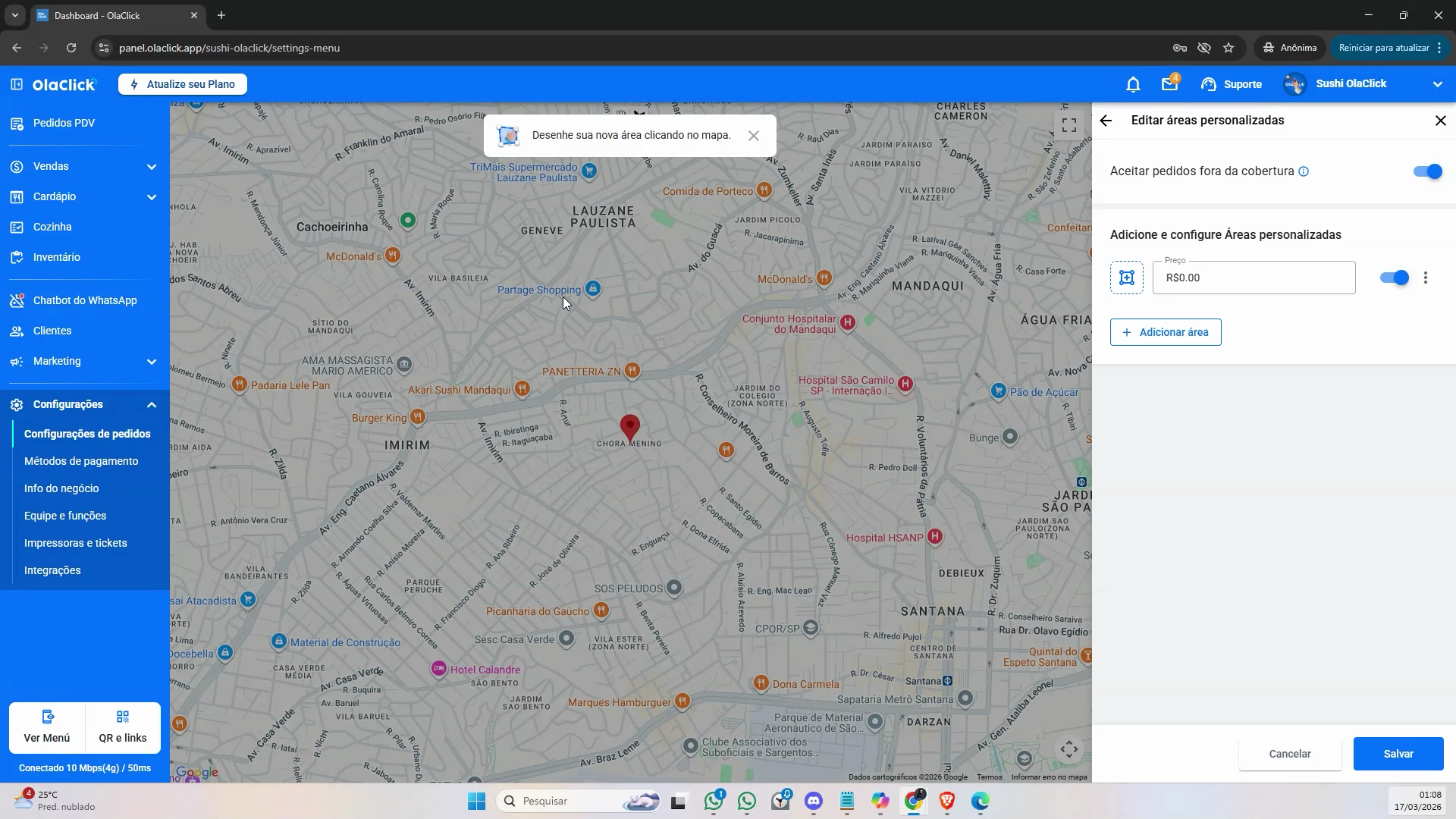Expand the Cardápio sidebar section

click(84, 196)
